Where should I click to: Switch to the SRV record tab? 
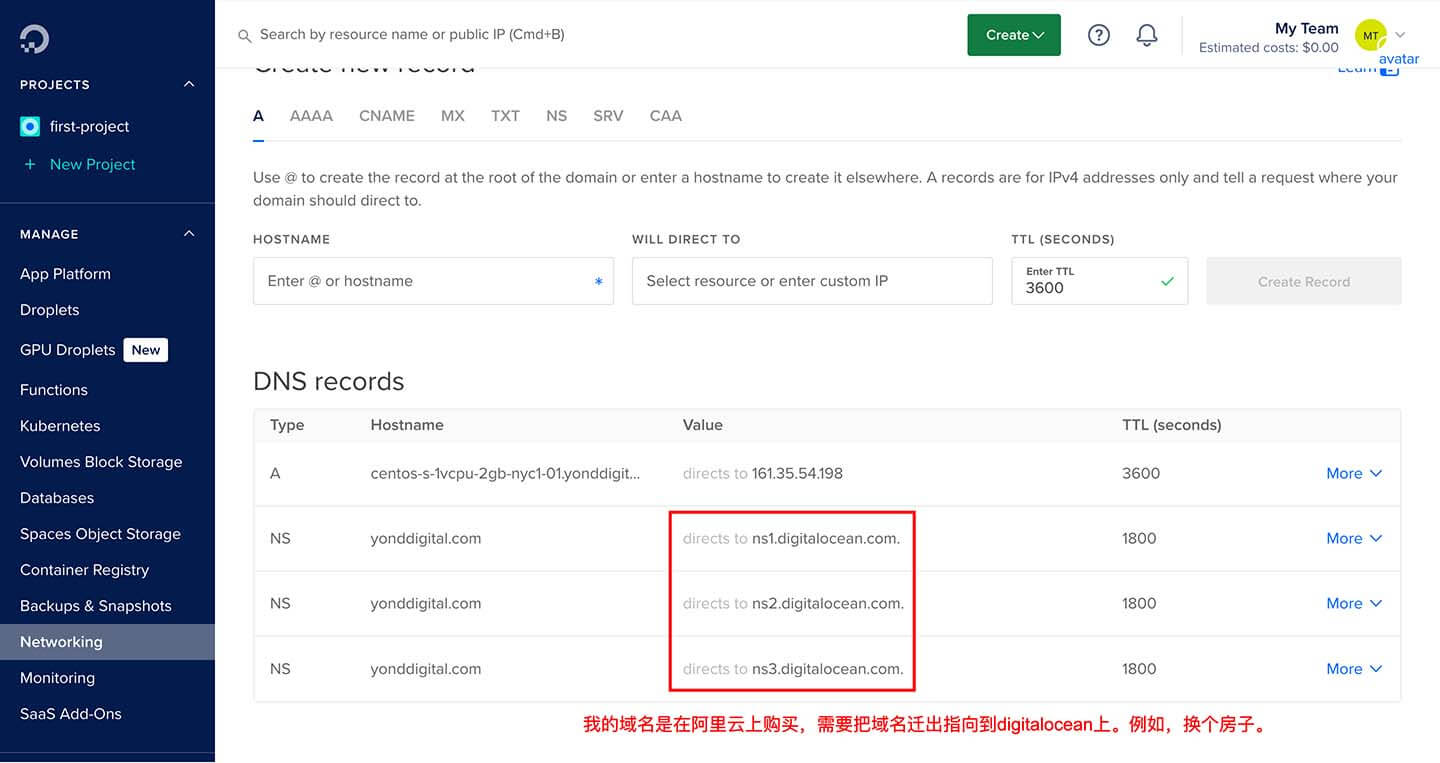(x=608, y=116)
